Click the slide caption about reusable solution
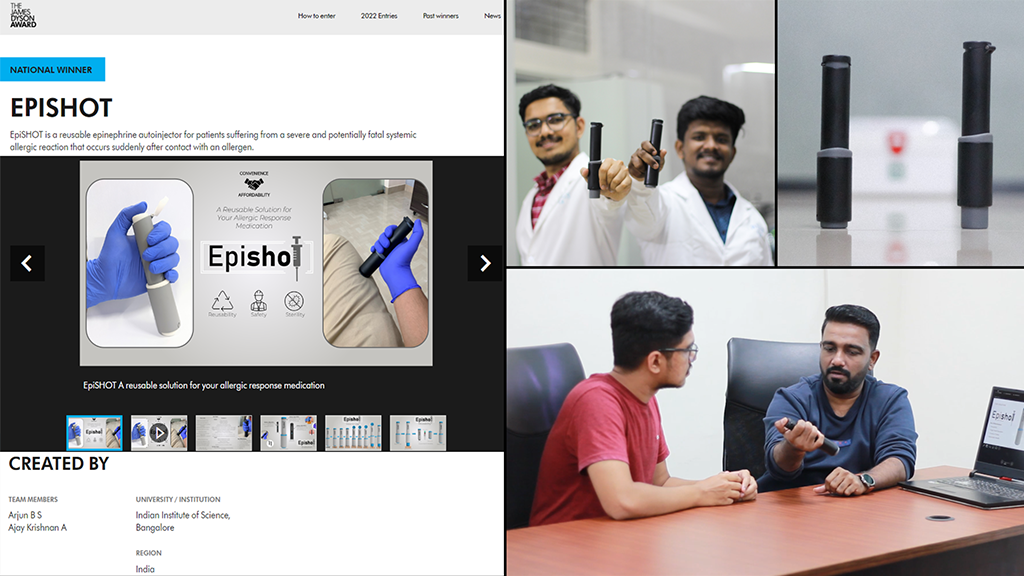This screenshot has width=1024, height=576. pos(204,385)
